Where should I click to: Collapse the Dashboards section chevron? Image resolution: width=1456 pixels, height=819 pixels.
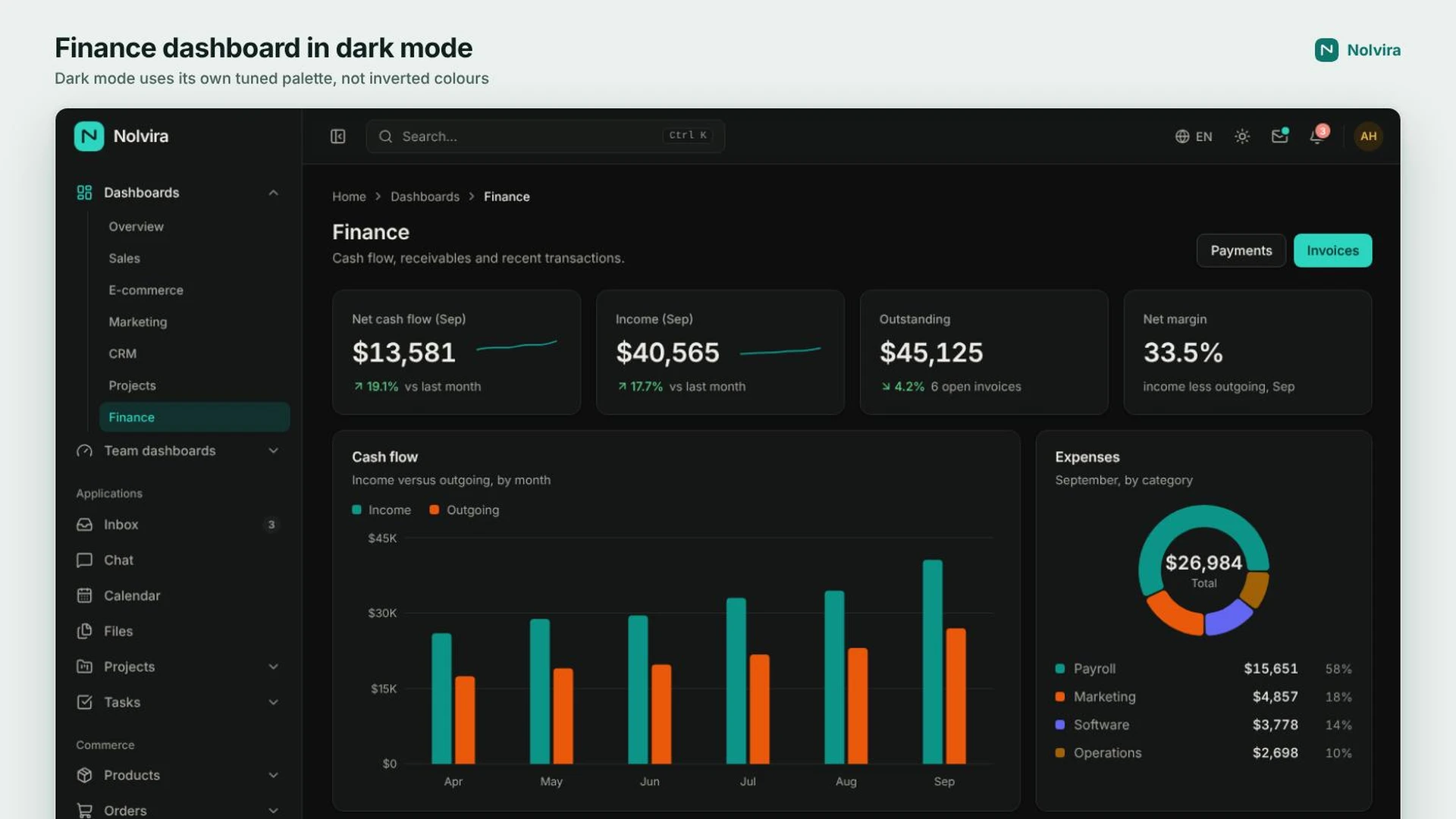tap(273, 193)
